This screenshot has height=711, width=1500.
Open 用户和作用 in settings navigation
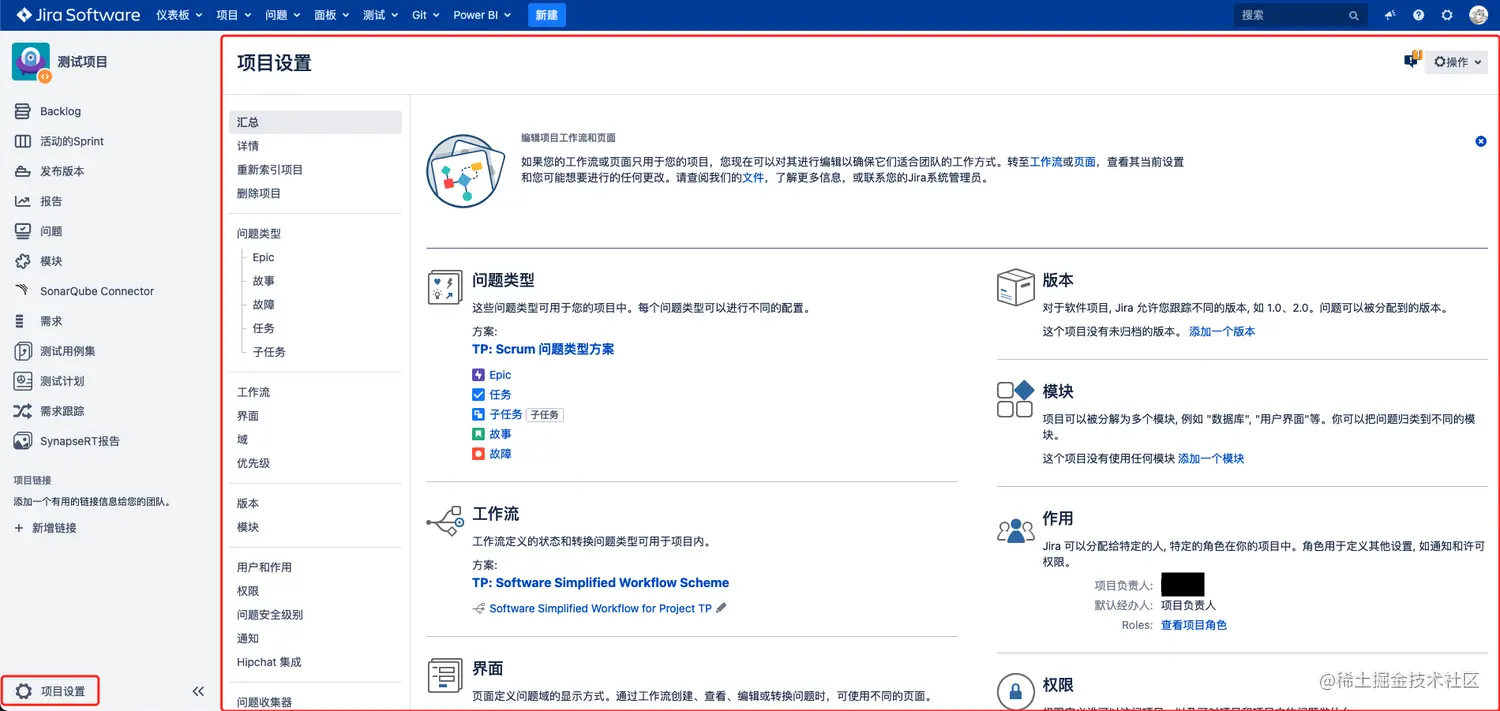click(x=265, y=567)
